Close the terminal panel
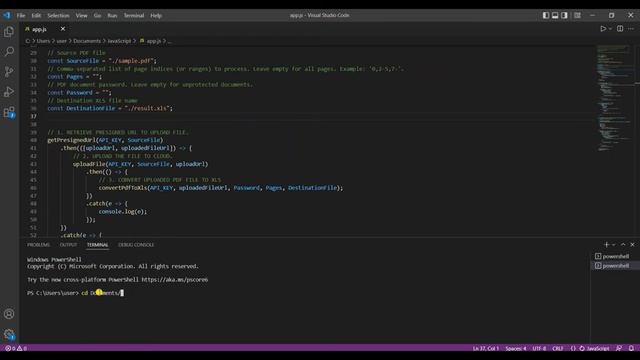Viewport: 640px width, 360px height. [x=633, y=244]
